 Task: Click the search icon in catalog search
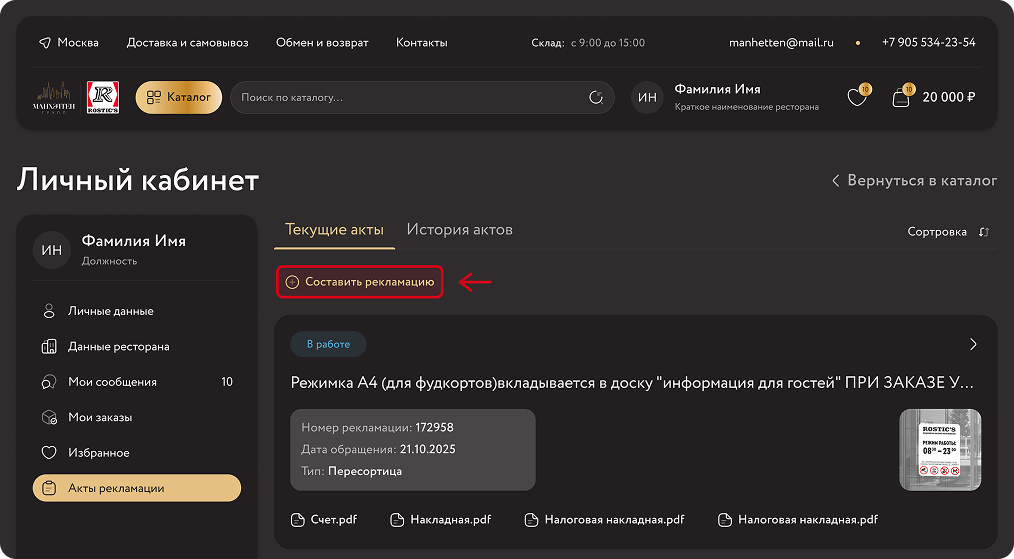click(x=596, y=97)
